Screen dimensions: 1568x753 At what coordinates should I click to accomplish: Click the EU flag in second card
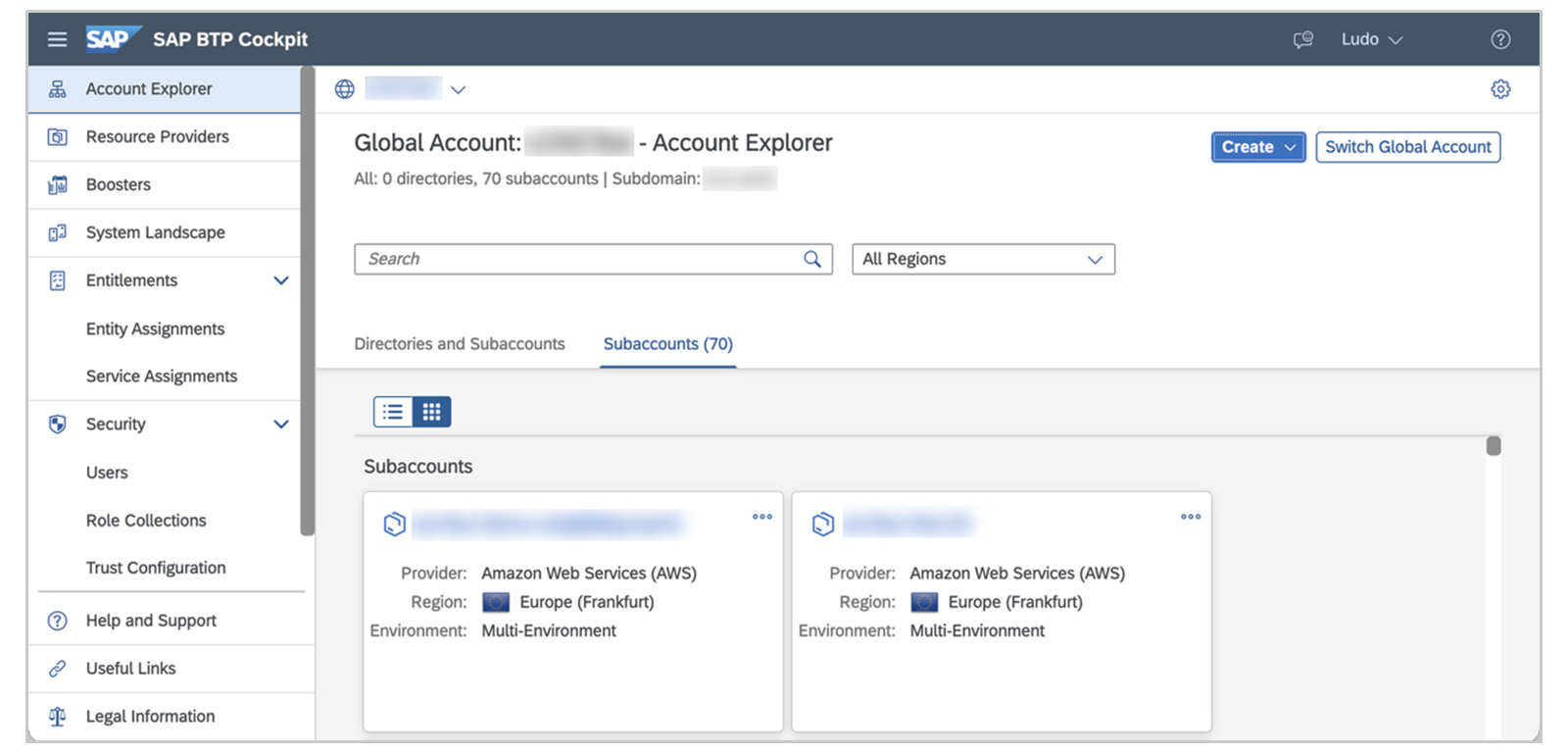point(924,602)
